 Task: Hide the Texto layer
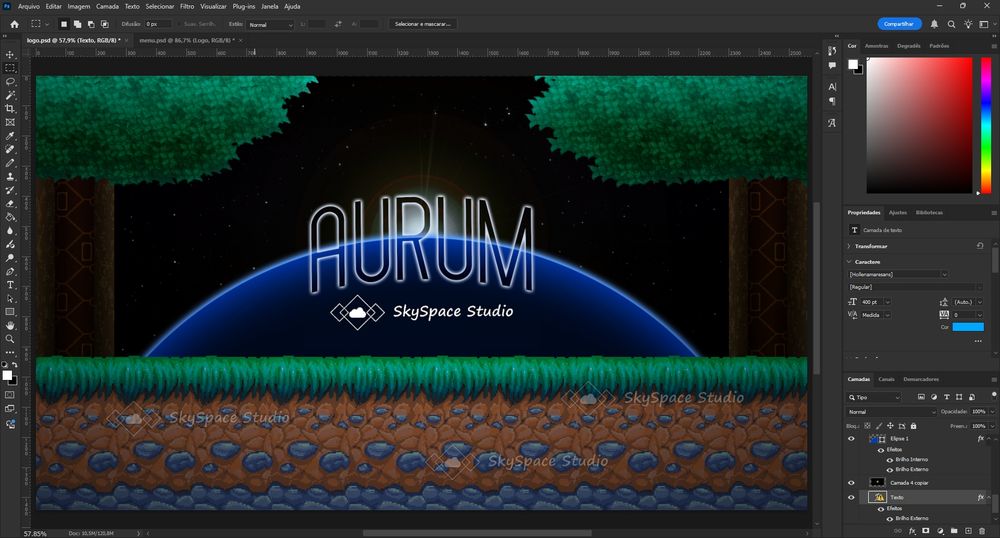click(851, 497)
